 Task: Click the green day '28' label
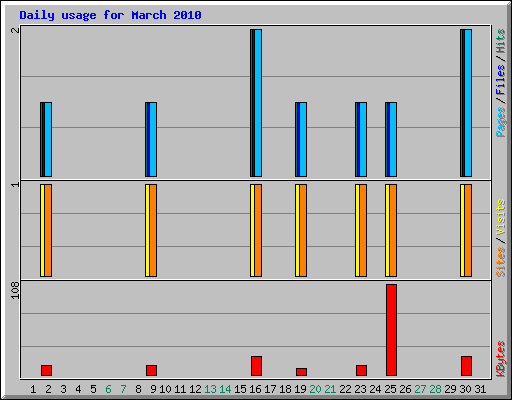point(435,389)
